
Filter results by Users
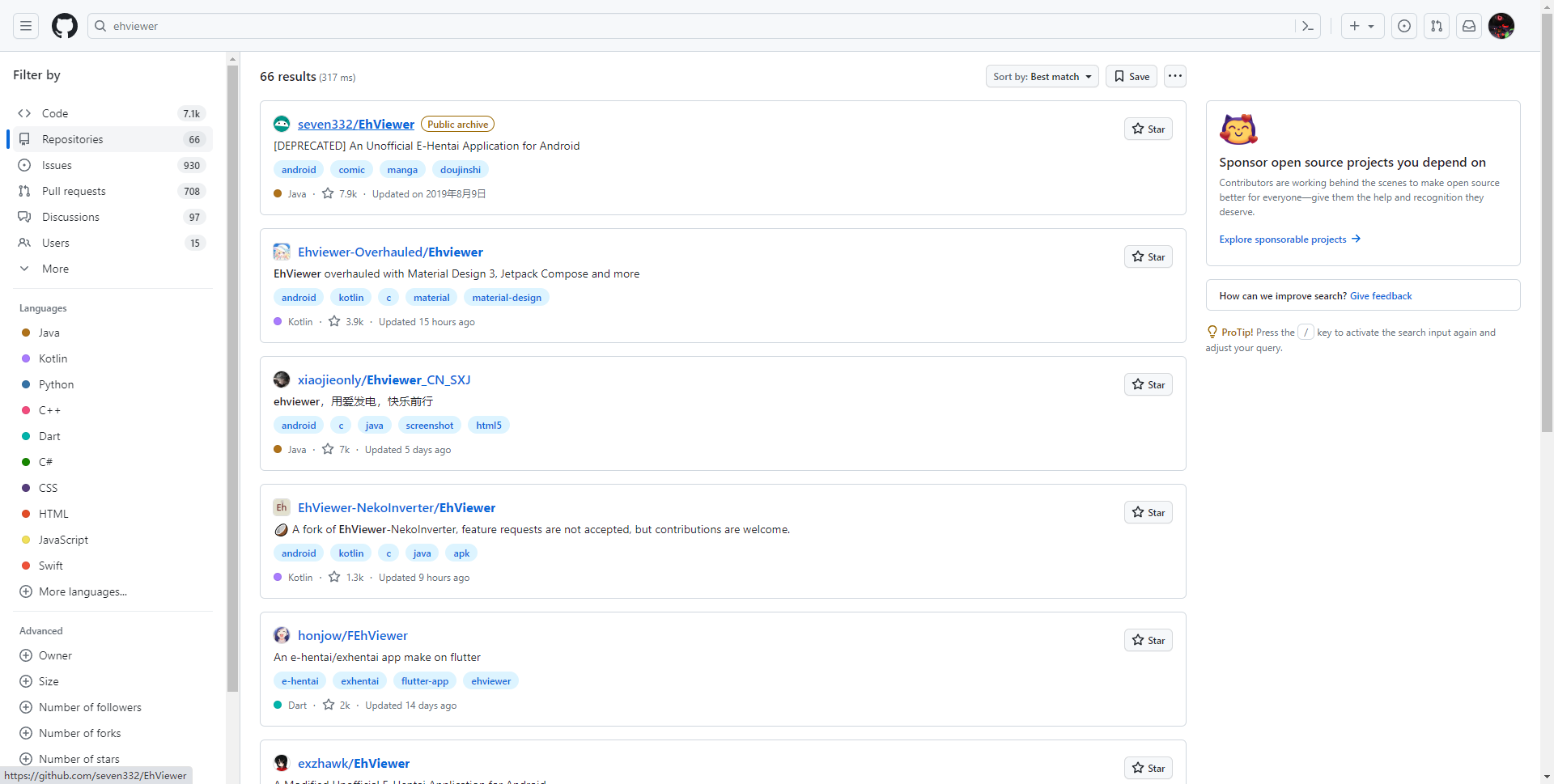coord(113,243)
